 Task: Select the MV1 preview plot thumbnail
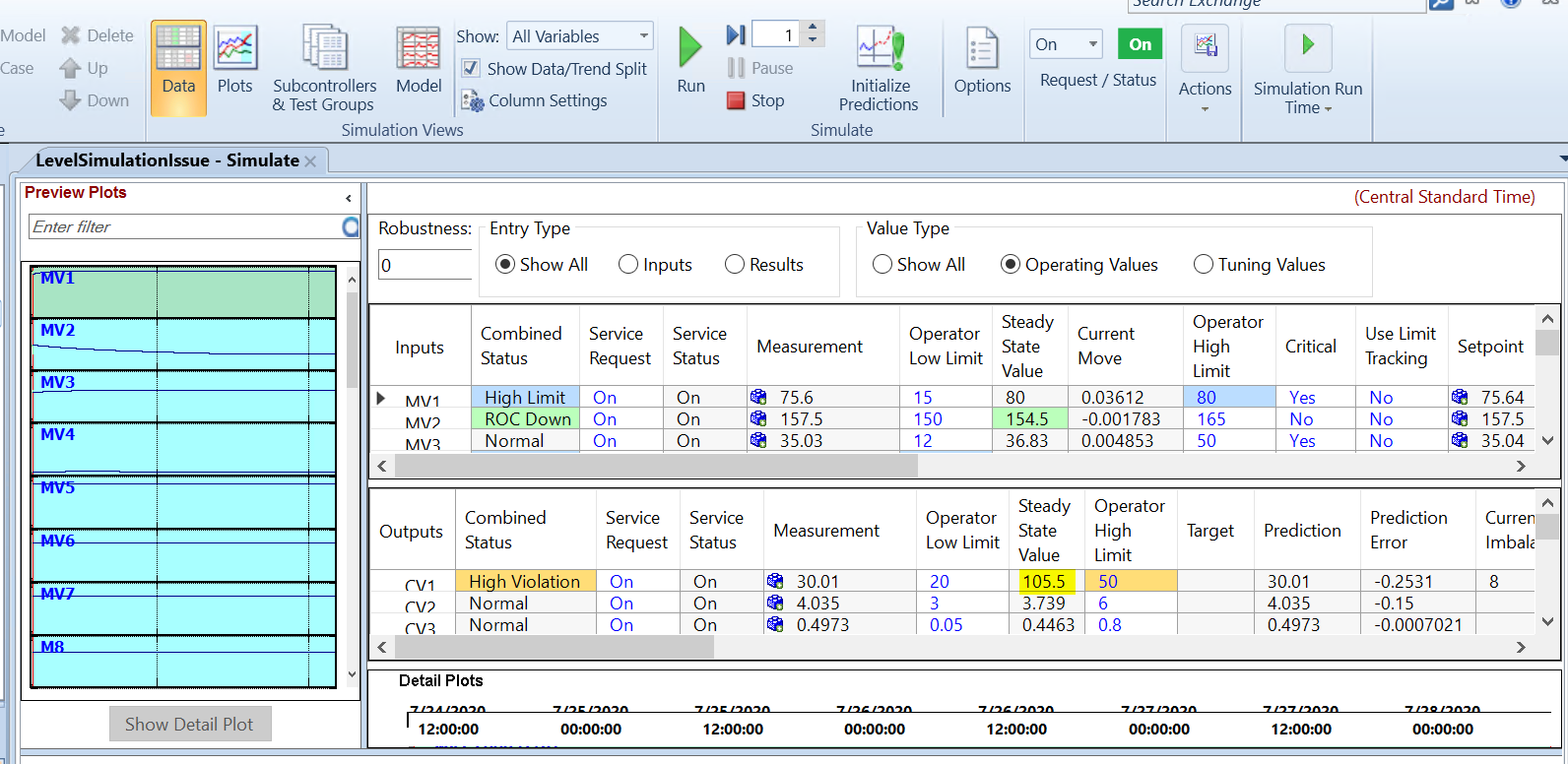(183, 292)
